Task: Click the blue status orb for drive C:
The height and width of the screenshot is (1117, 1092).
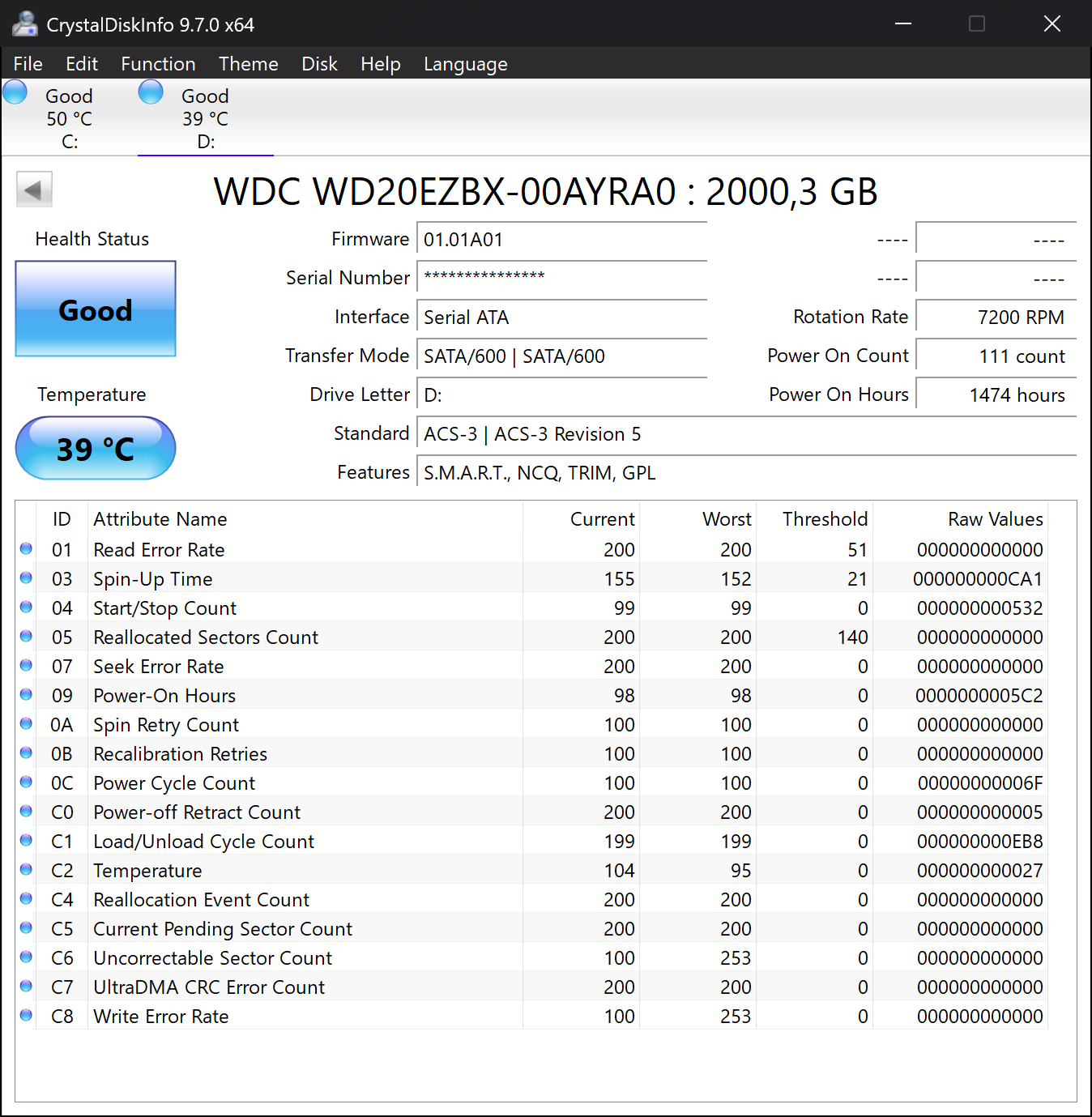Action: (x=15, y=92)
